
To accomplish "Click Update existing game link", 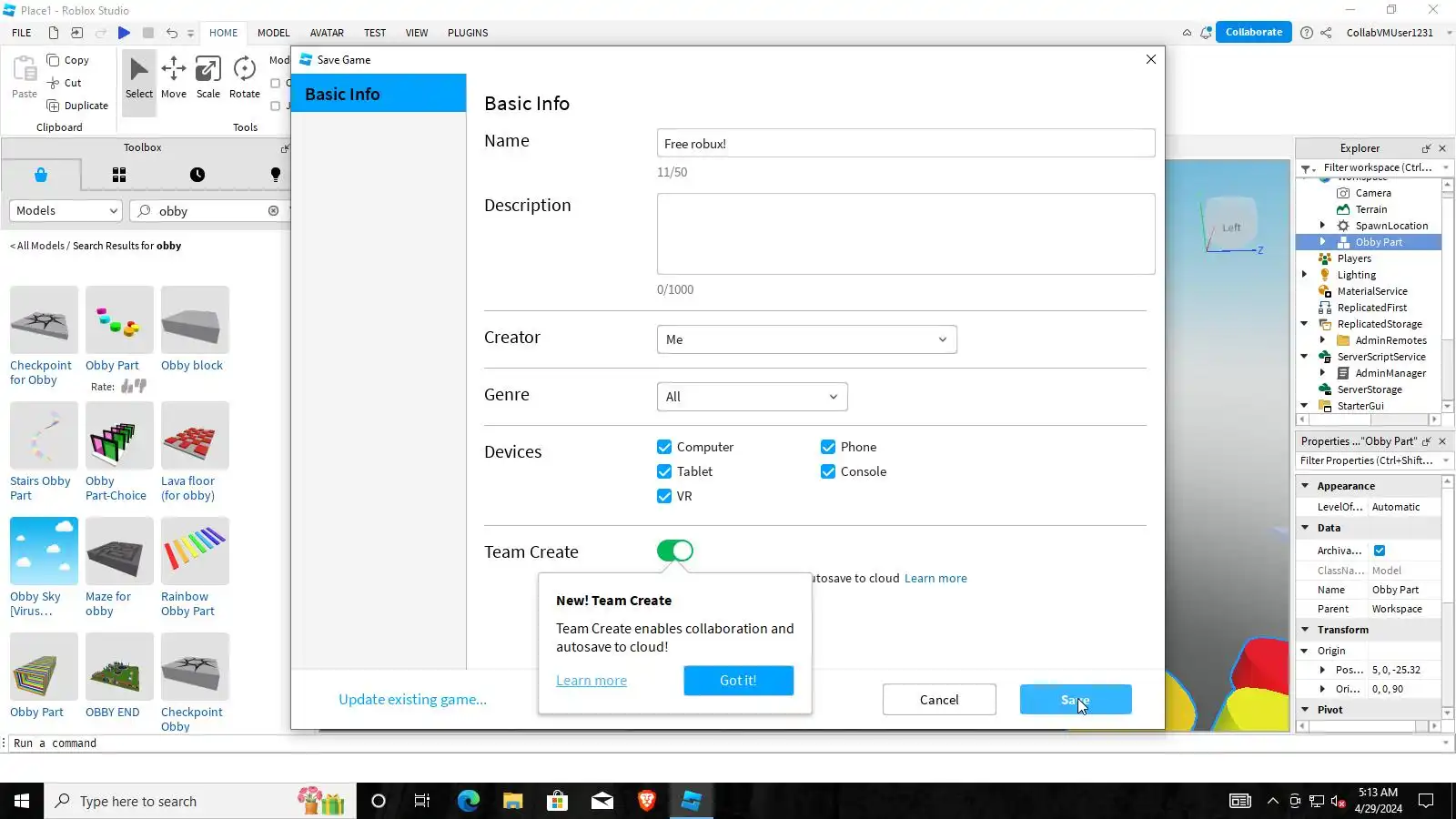I will pyautogui.click(x=412, y=700).
